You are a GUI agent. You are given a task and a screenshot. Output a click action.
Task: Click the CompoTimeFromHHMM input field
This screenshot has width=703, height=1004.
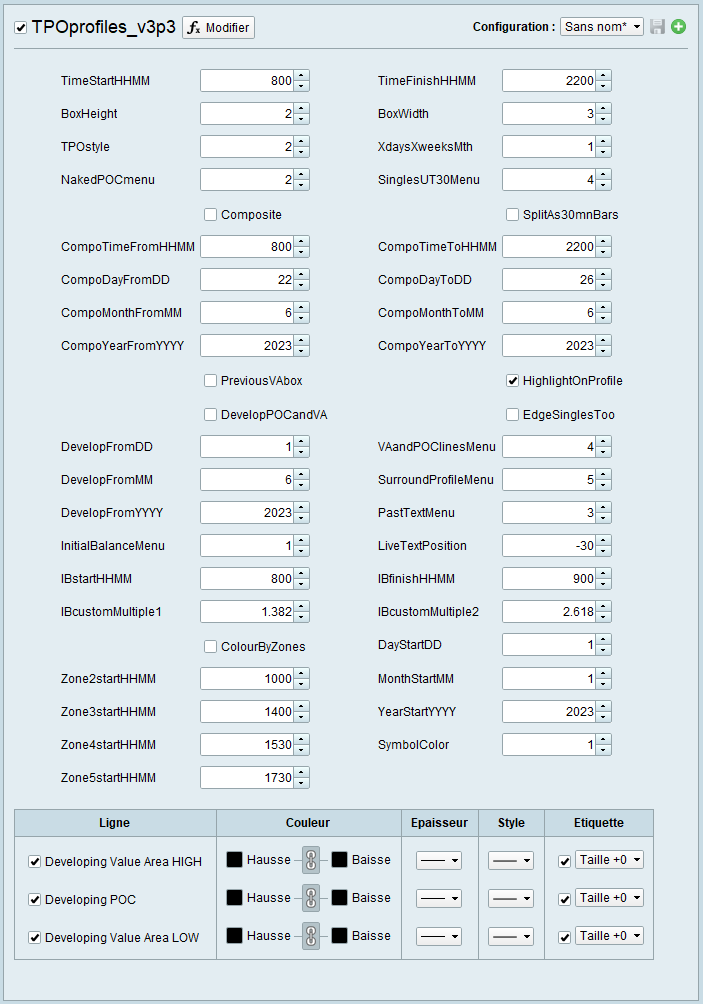click(x=247, y=247)
